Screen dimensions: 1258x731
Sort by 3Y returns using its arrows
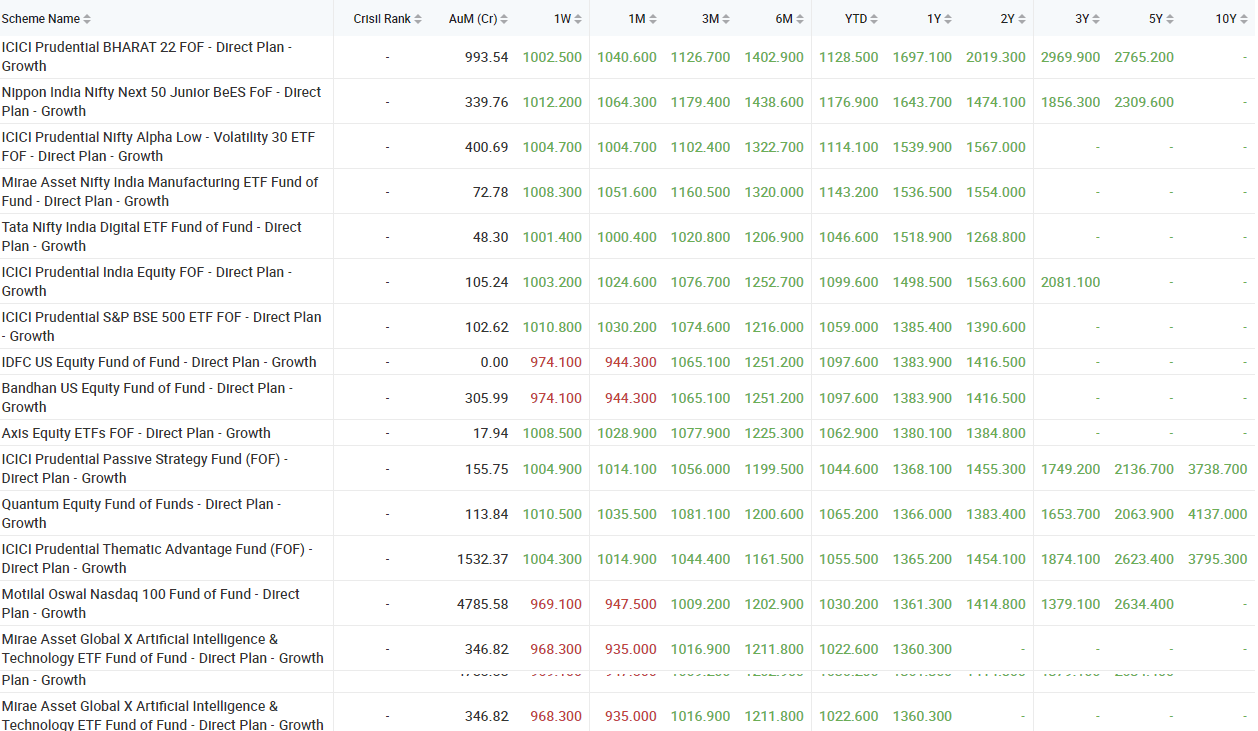[x=1097, y=19]
